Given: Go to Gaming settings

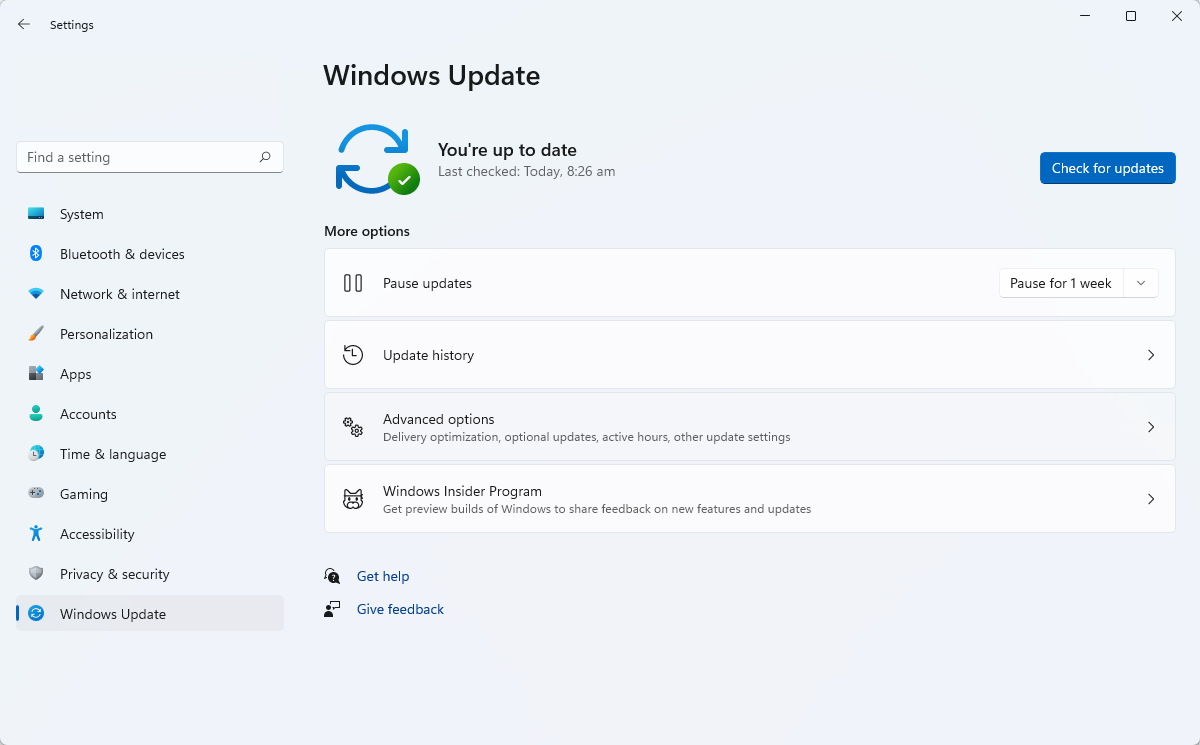Looking at the screenshot, I should coord(150,494).
